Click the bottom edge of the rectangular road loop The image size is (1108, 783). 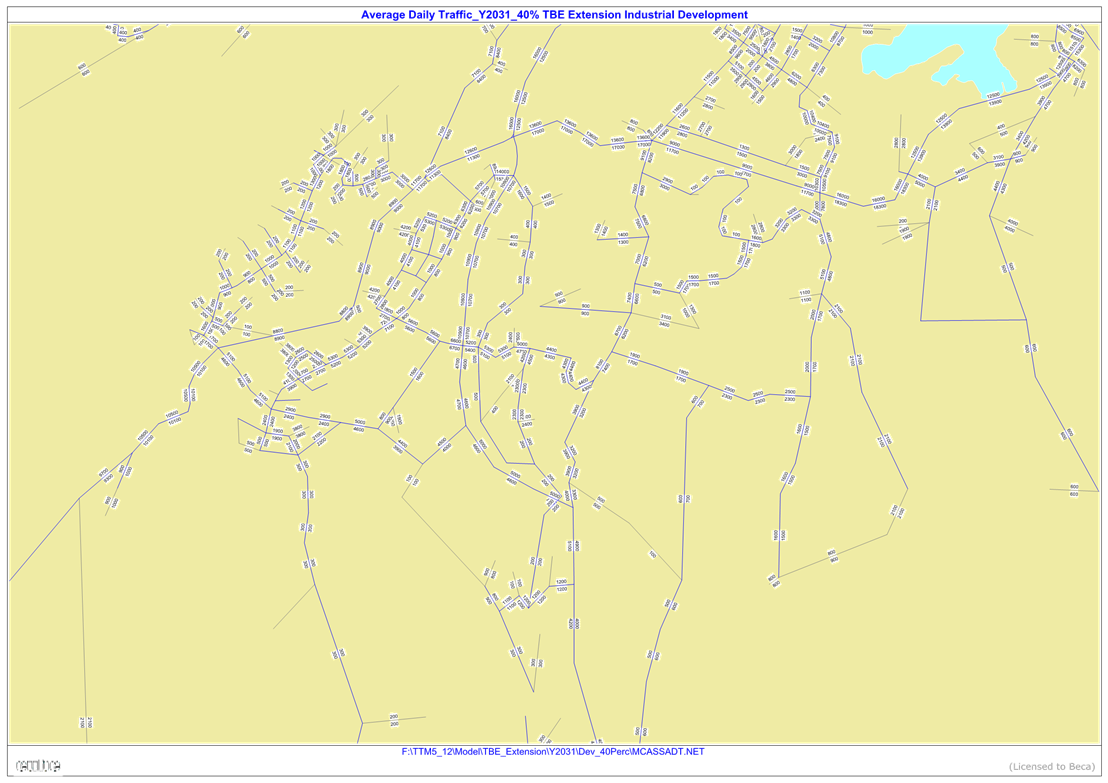[x=973, y=320]
